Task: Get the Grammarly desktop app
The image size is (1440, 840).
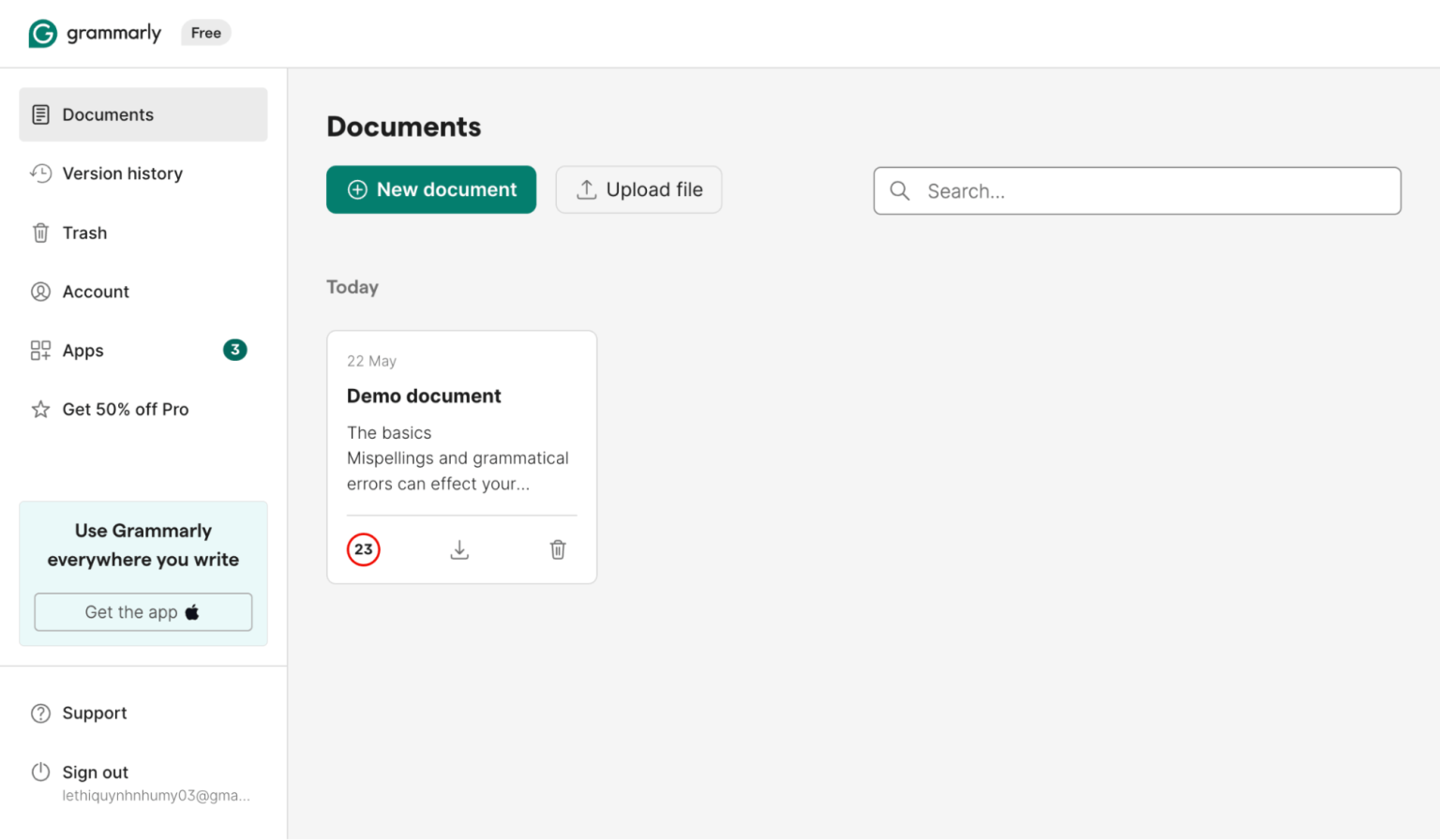Action: point(142,611)
